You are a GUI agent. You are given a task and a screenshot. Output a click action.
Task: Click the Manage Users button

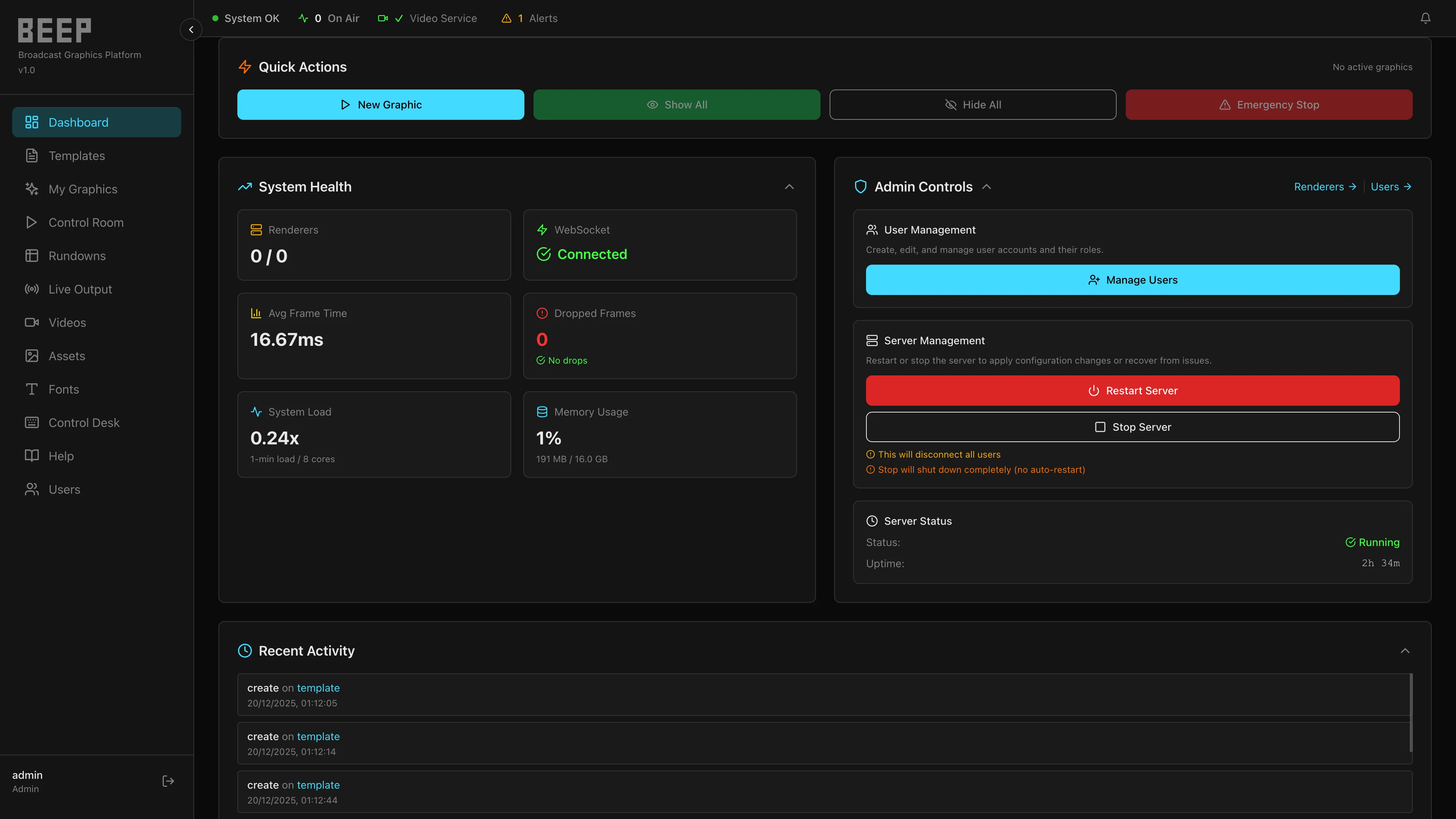point(1133,280)
